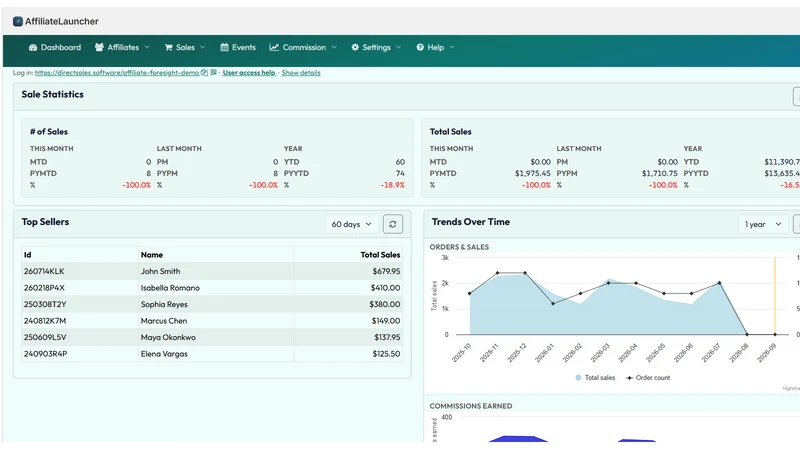This screenshot has width=800, height=450.
Task: Click the Events calendar icon
Action: [224, 47]
